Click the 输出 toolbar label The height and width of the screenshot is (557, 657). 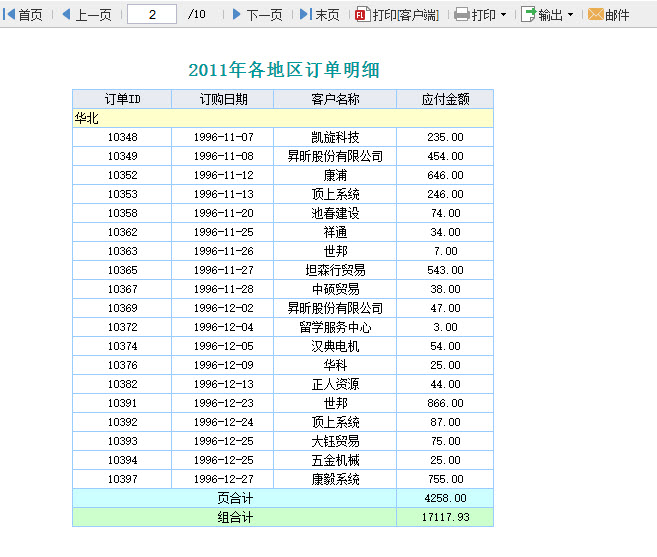pos(551,15)
